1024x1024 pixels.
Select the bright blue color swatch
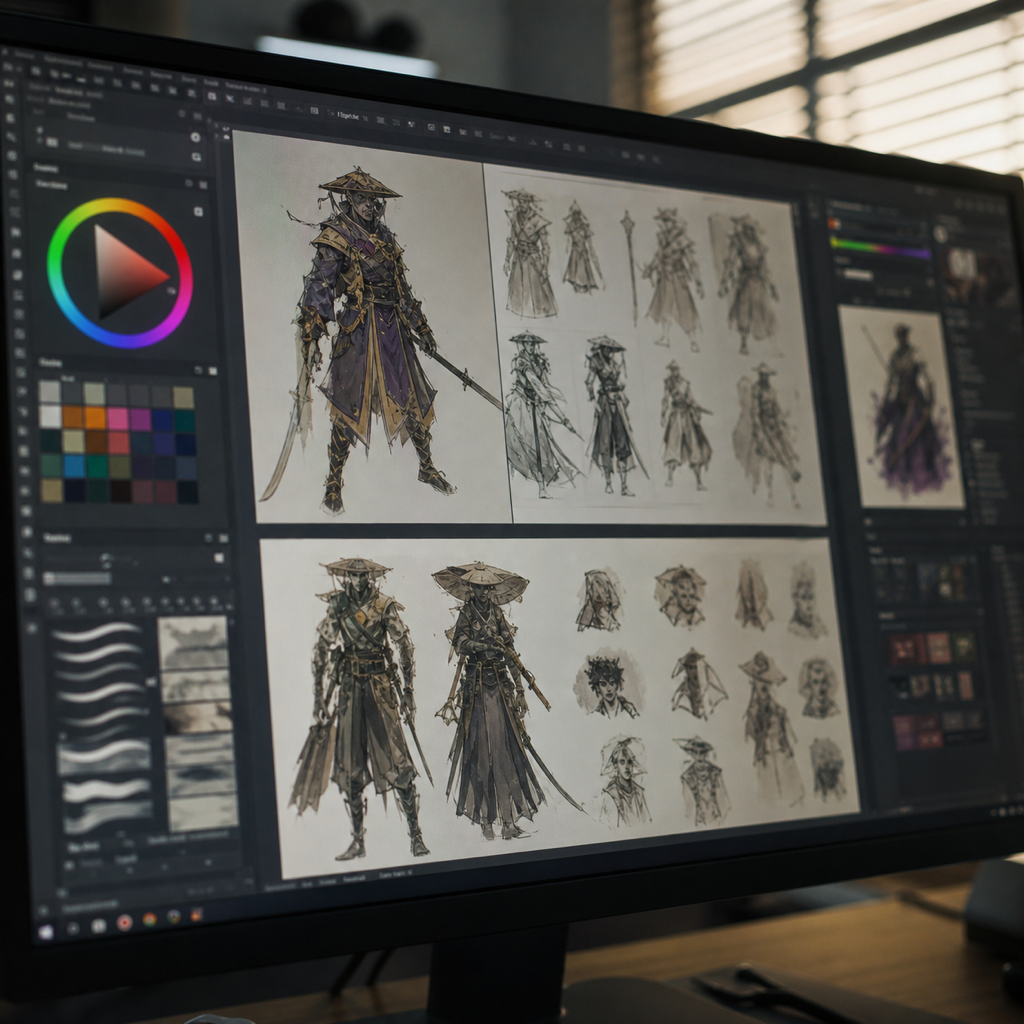[74, 466]
